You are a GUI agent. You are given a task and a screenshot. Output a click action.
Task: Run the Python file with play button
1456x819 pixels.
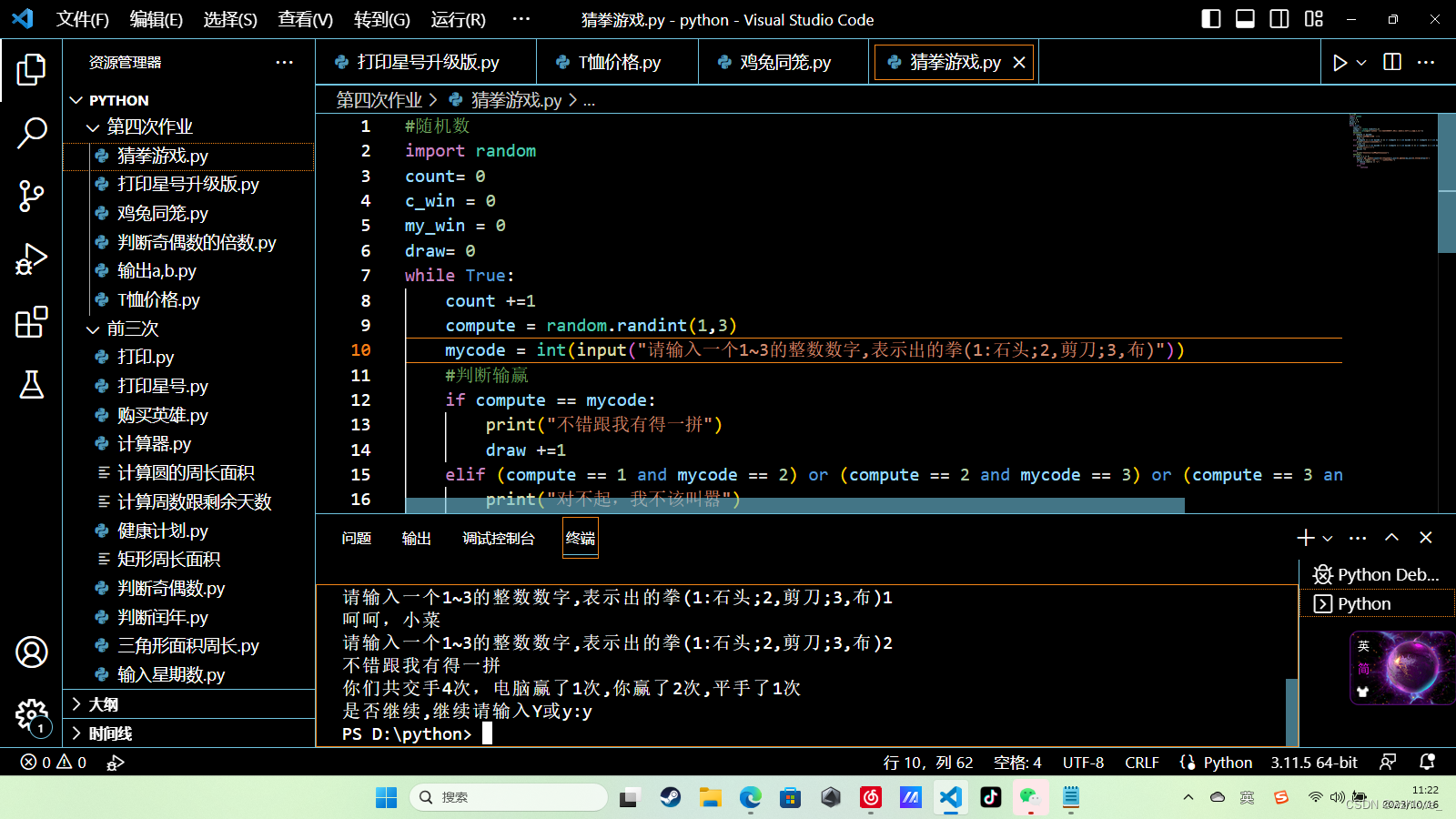coord(1340,63)
